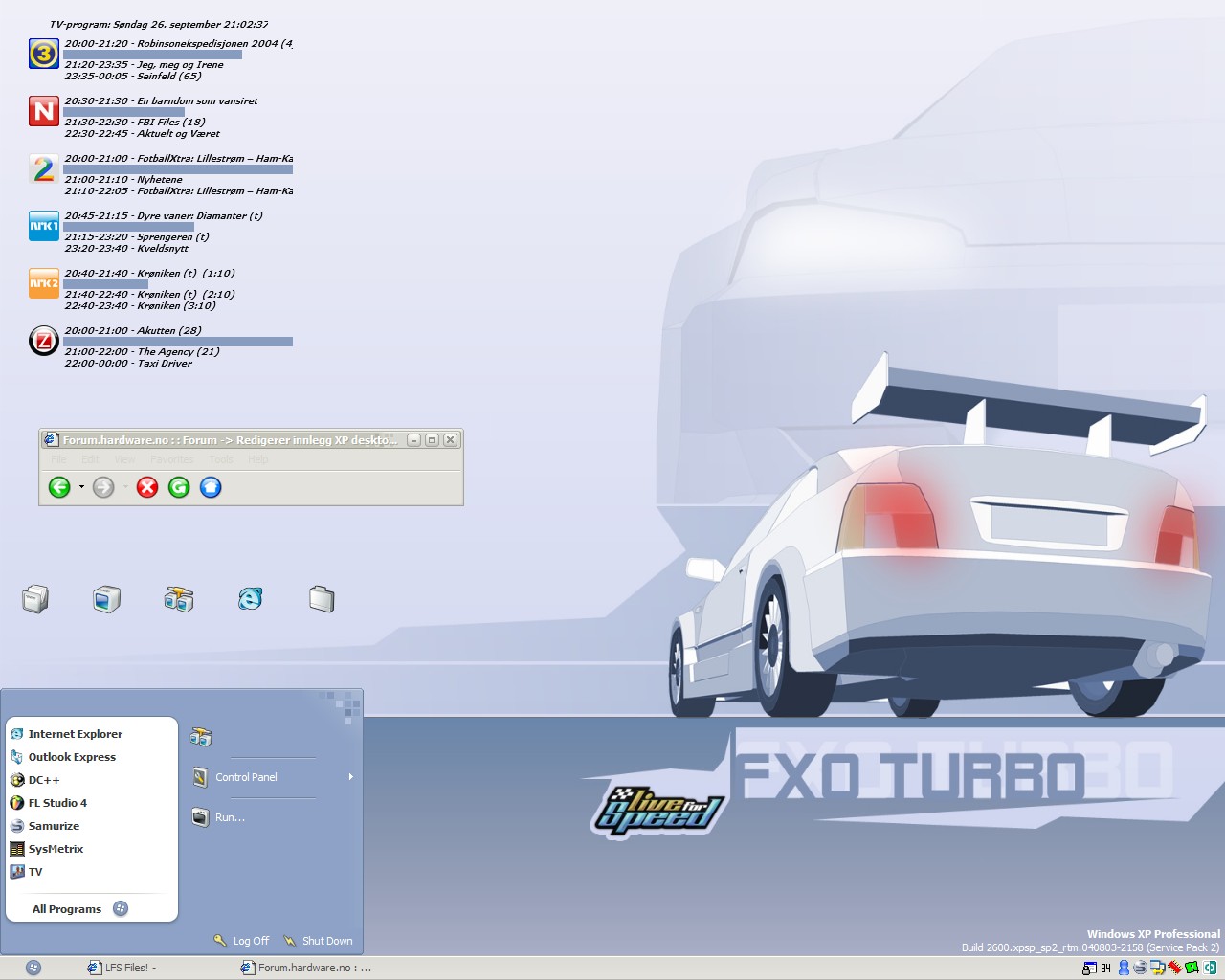The image size is (1225, 980).
Task: Click 'En barndom som vansiret' listing
Action: tap(162, 100)
